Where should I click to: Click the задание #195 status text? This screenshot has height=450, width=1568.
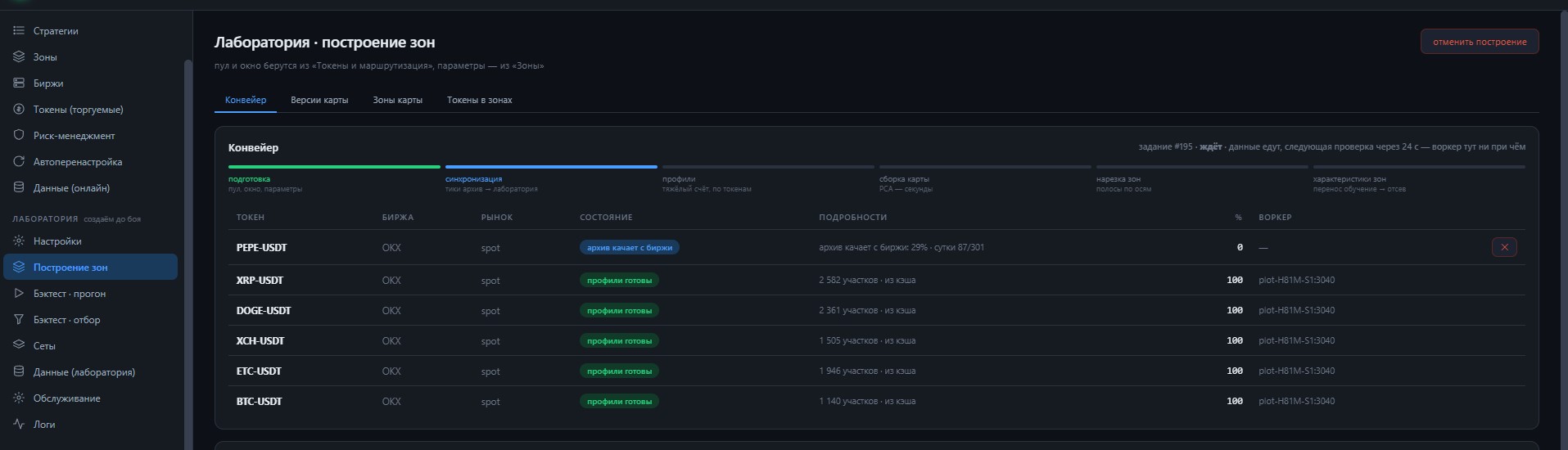point(1331,147)
